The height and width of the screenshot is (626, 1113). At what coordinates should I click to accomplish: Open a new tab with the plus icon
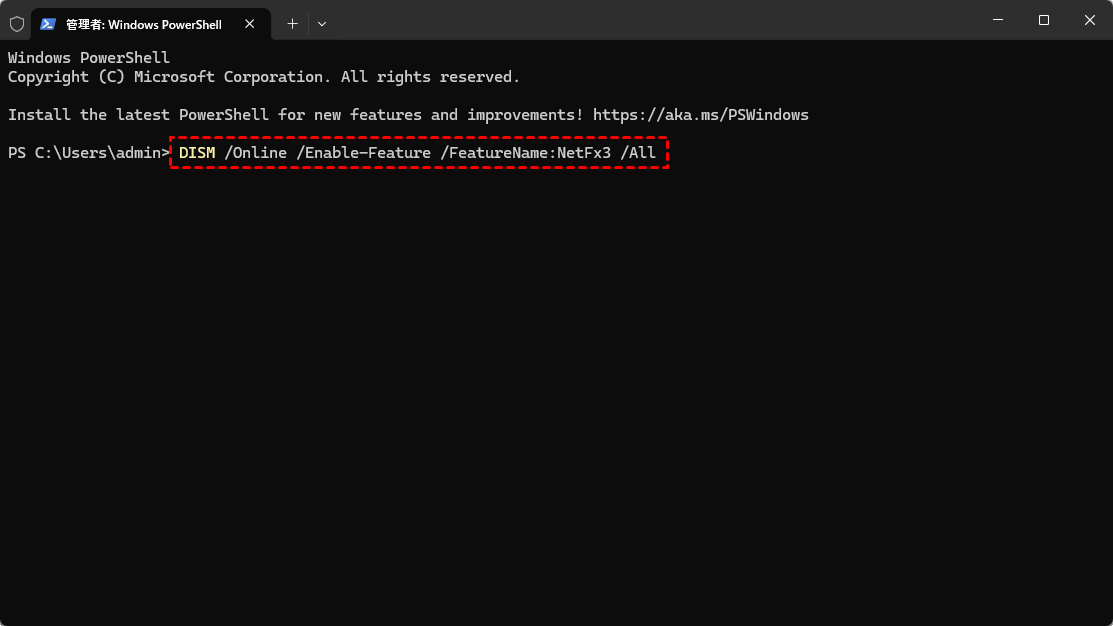292,24
